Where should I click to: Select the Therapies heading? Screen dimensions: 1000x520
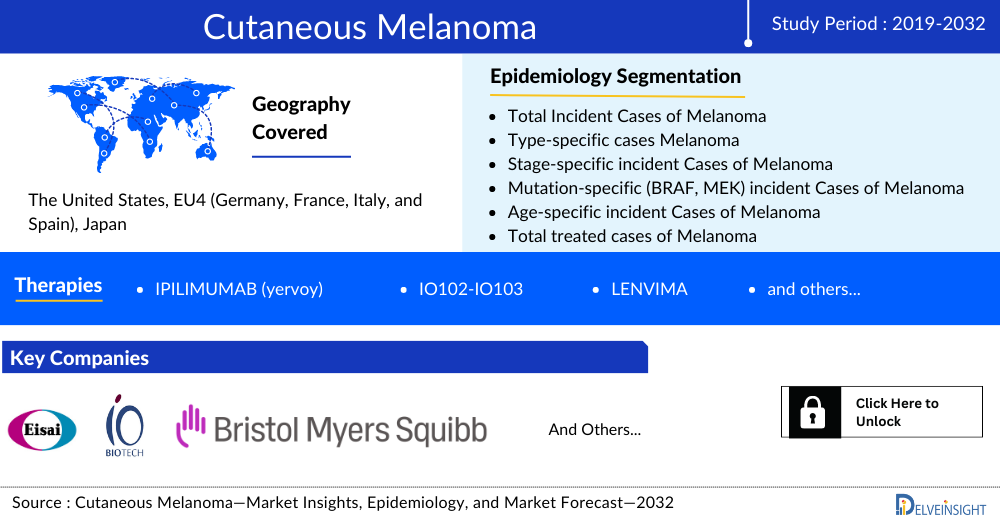(58, 286)
